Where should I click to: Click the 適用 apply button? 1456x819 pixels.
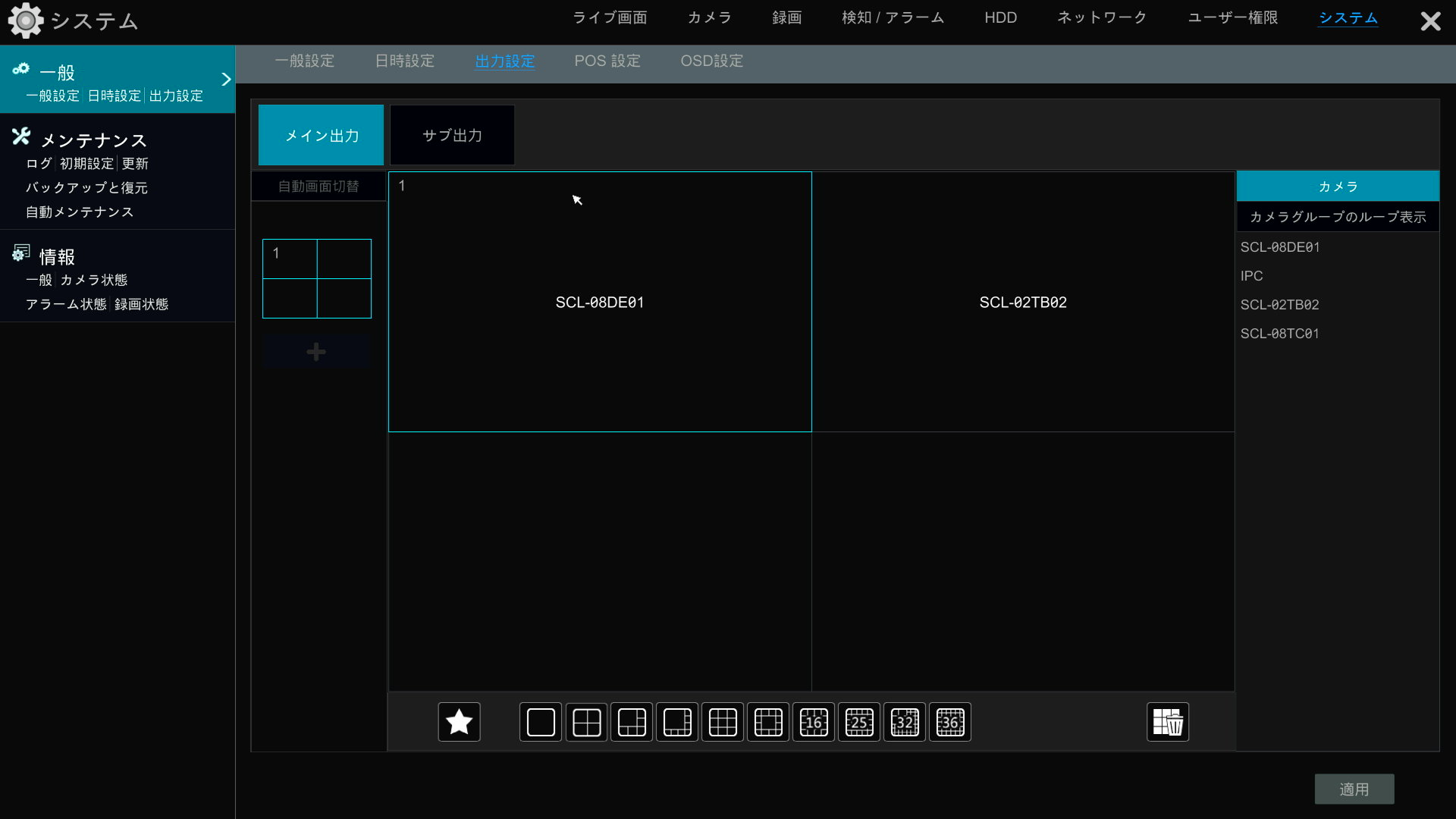tap(1354, 789)
